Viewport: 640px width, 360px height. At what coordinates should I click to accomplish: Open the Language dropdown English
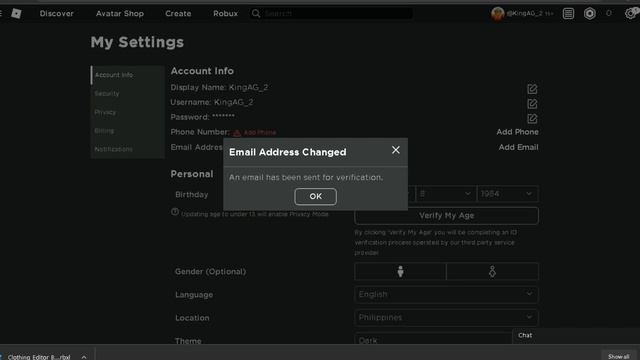click(x=447, y=294)
